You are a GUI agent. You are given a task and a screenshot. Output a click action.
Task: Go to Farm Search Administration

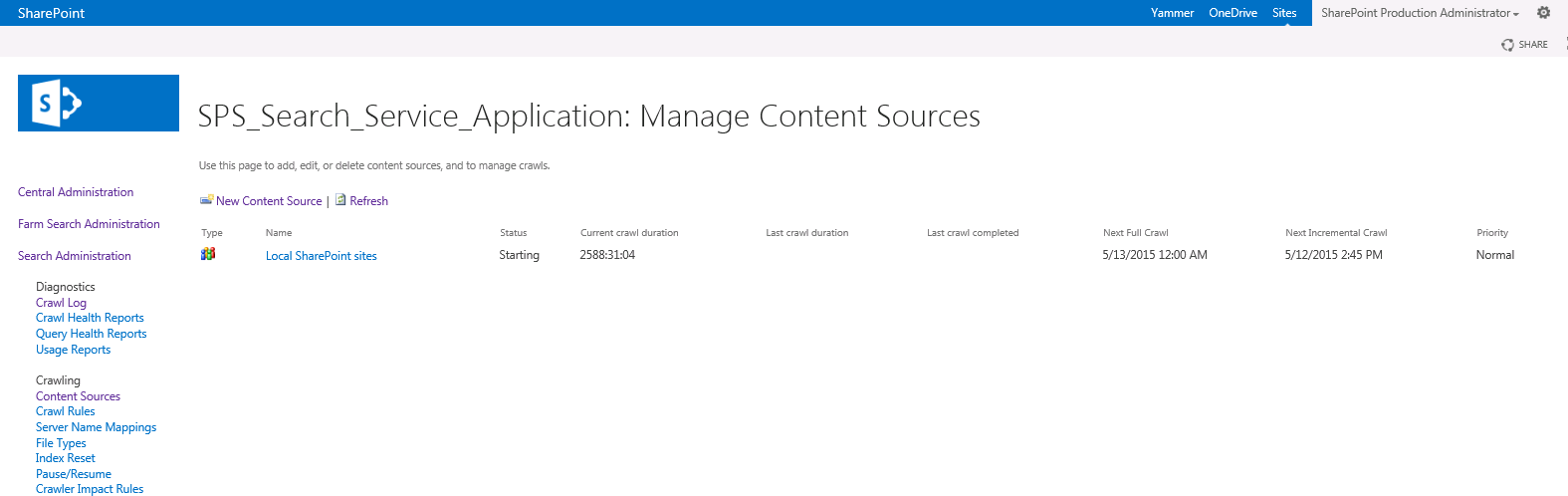click(x=89, y=224)
